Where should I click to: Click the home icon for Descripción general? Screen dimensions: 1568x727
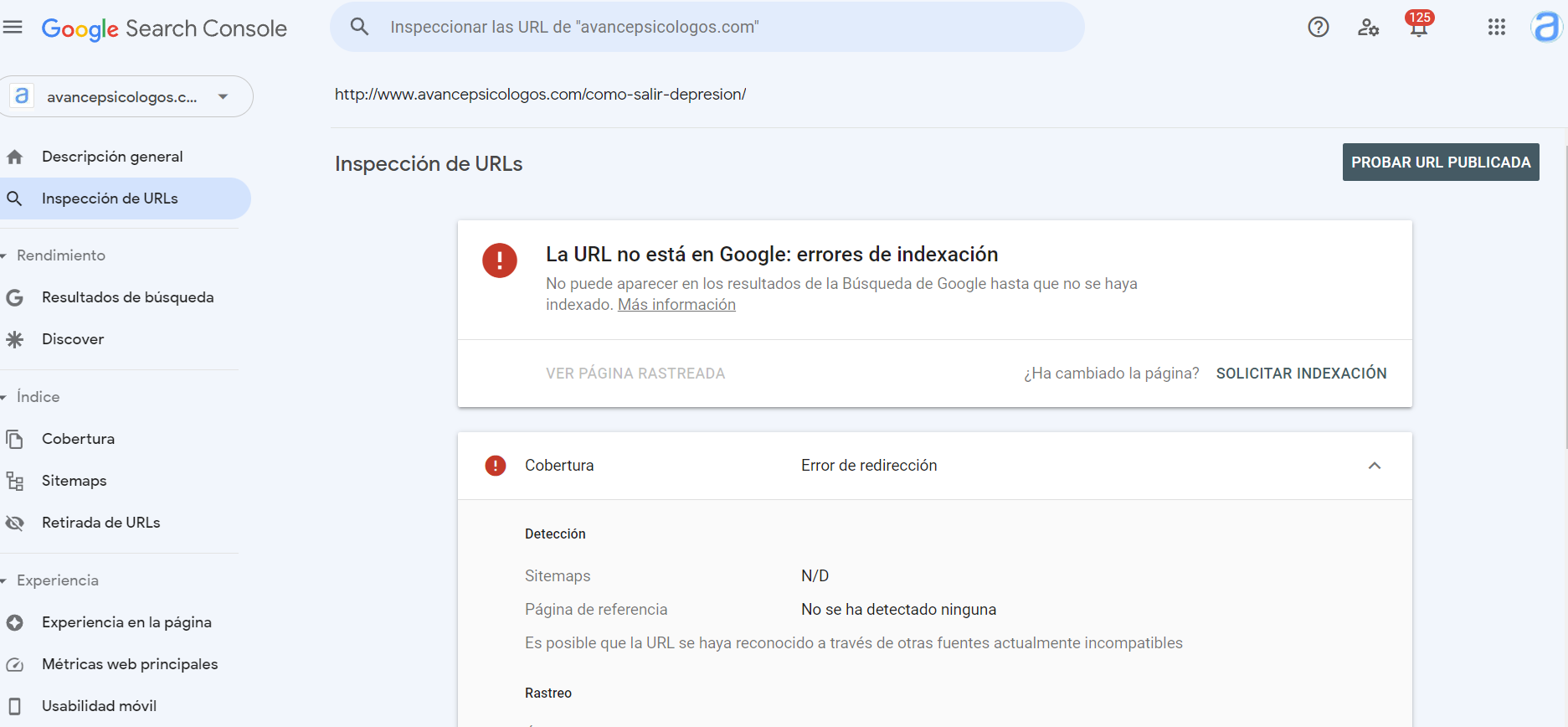pos(15,157)
